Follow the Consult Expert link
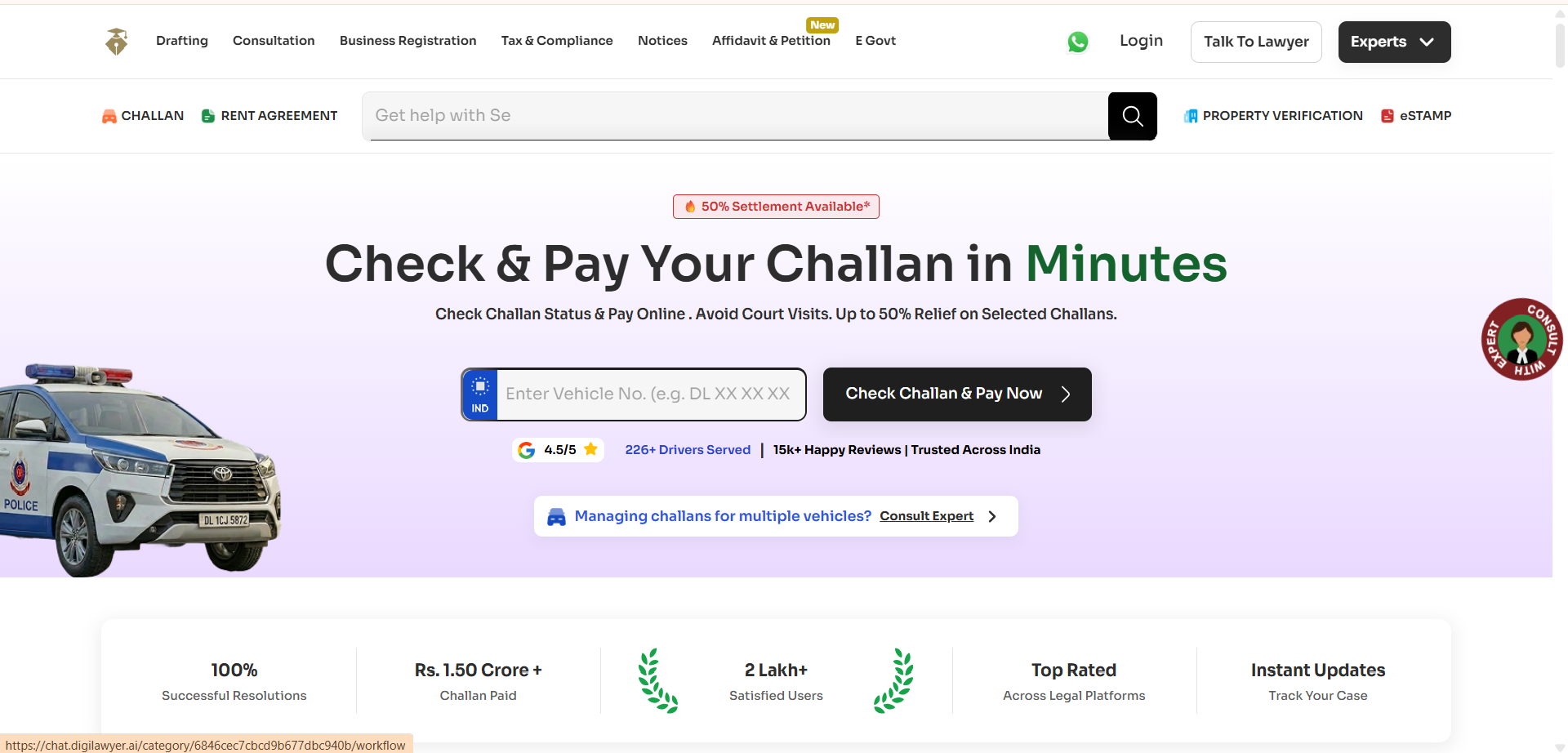Image resolution: width=1568 pixels, height=753 pixels. 927,516
